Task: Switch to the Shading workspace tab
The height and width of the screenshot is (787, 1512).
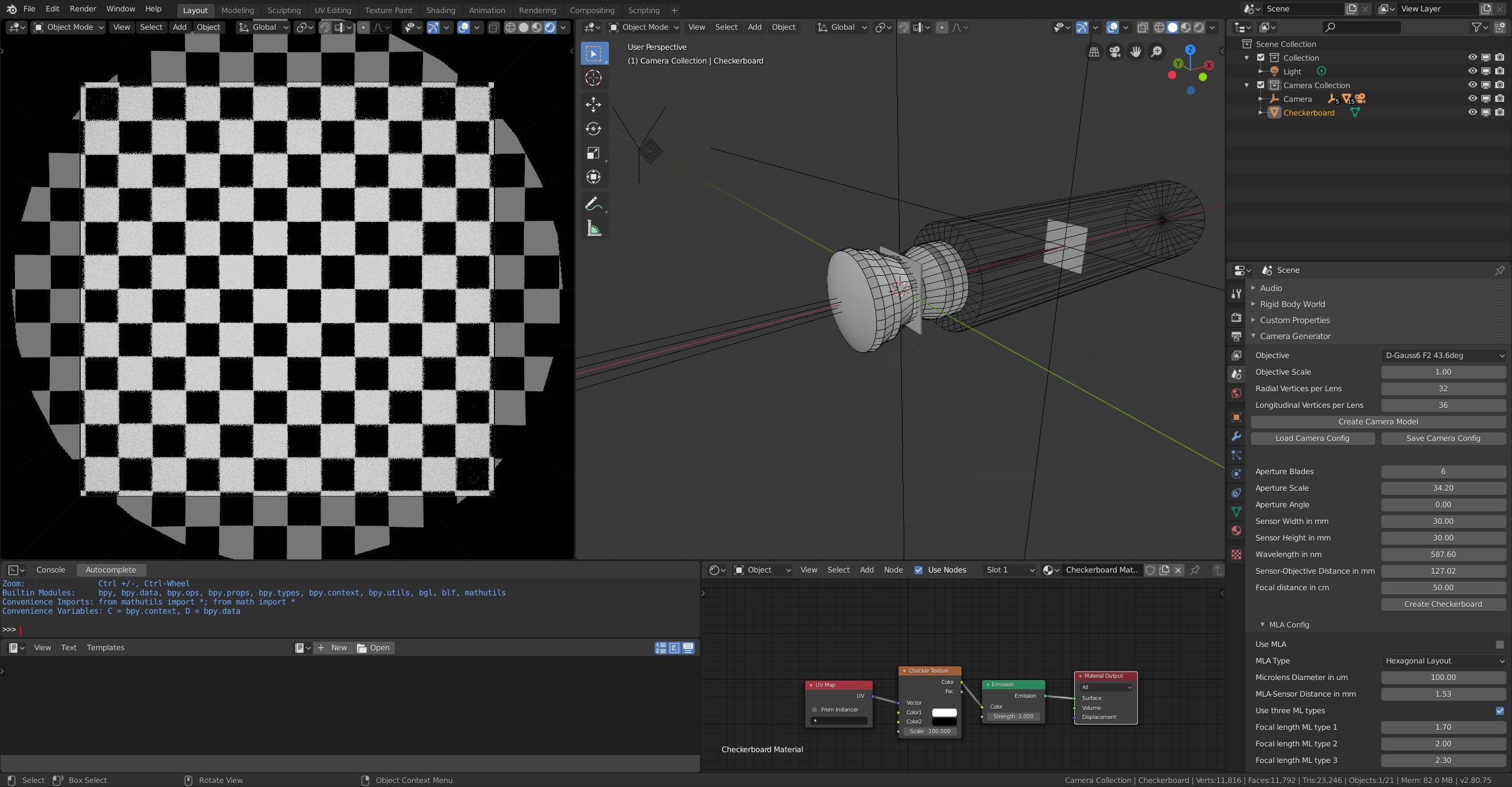Action: pos(440,10)
